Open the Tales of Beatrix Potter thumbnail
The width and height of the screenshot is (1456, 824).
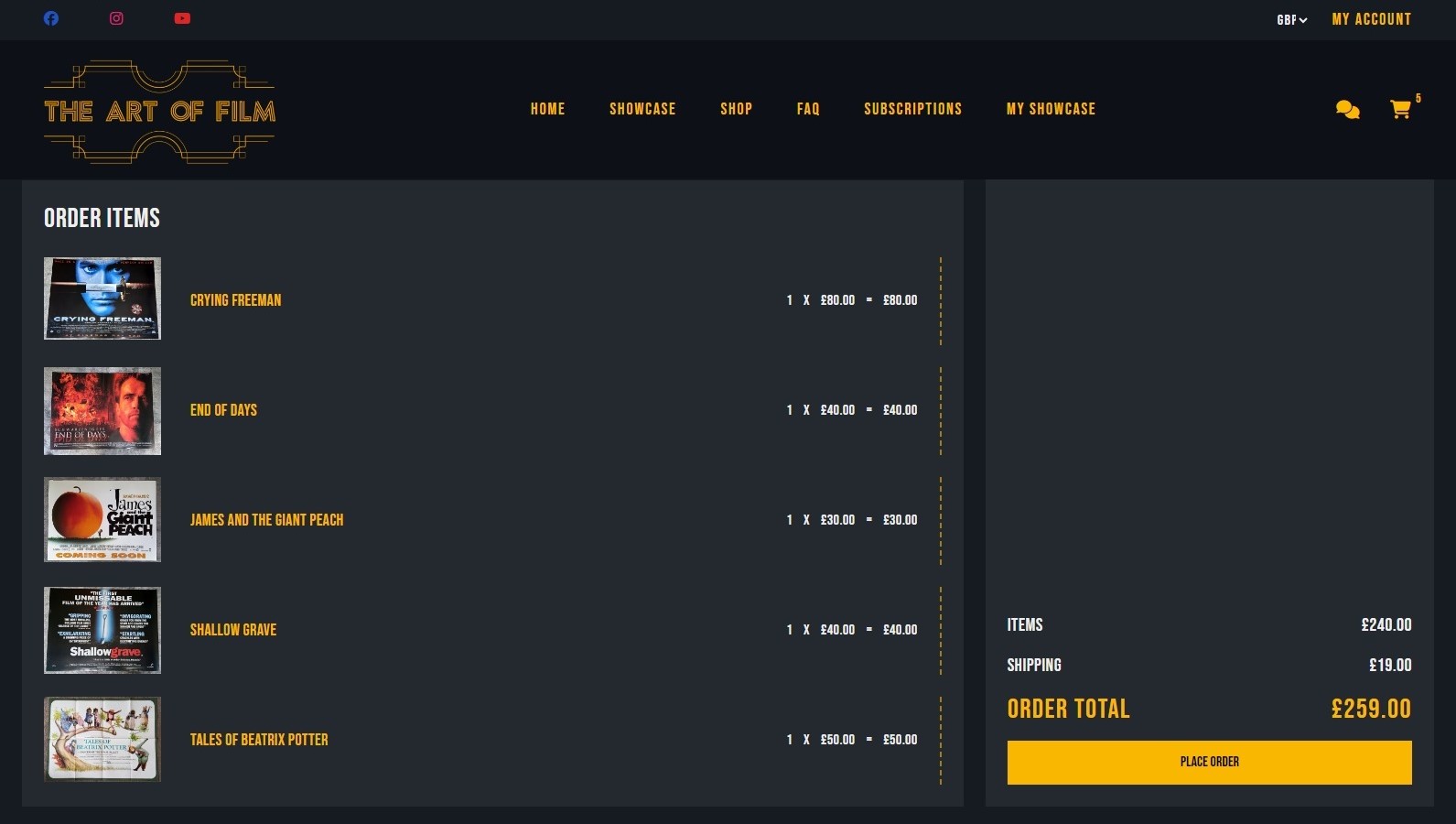[102, 739]
